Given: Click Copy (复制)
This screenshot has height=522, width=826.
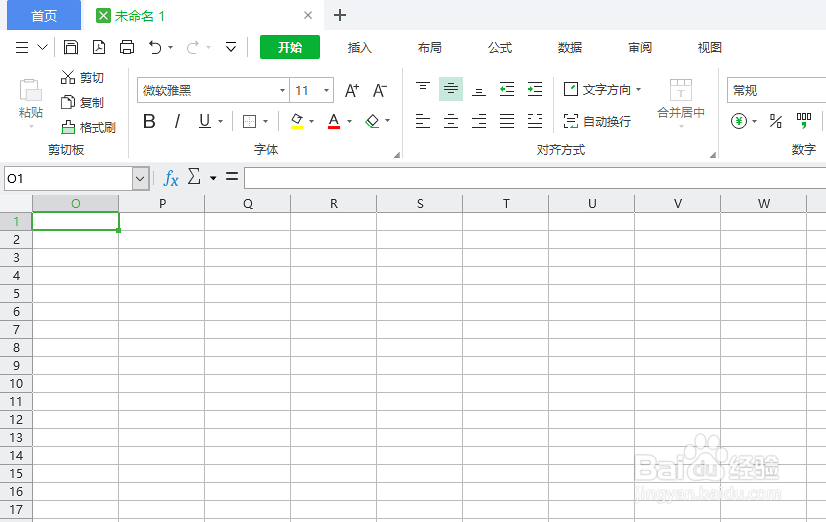Looking at the screenshot, I should coord(82,102).
